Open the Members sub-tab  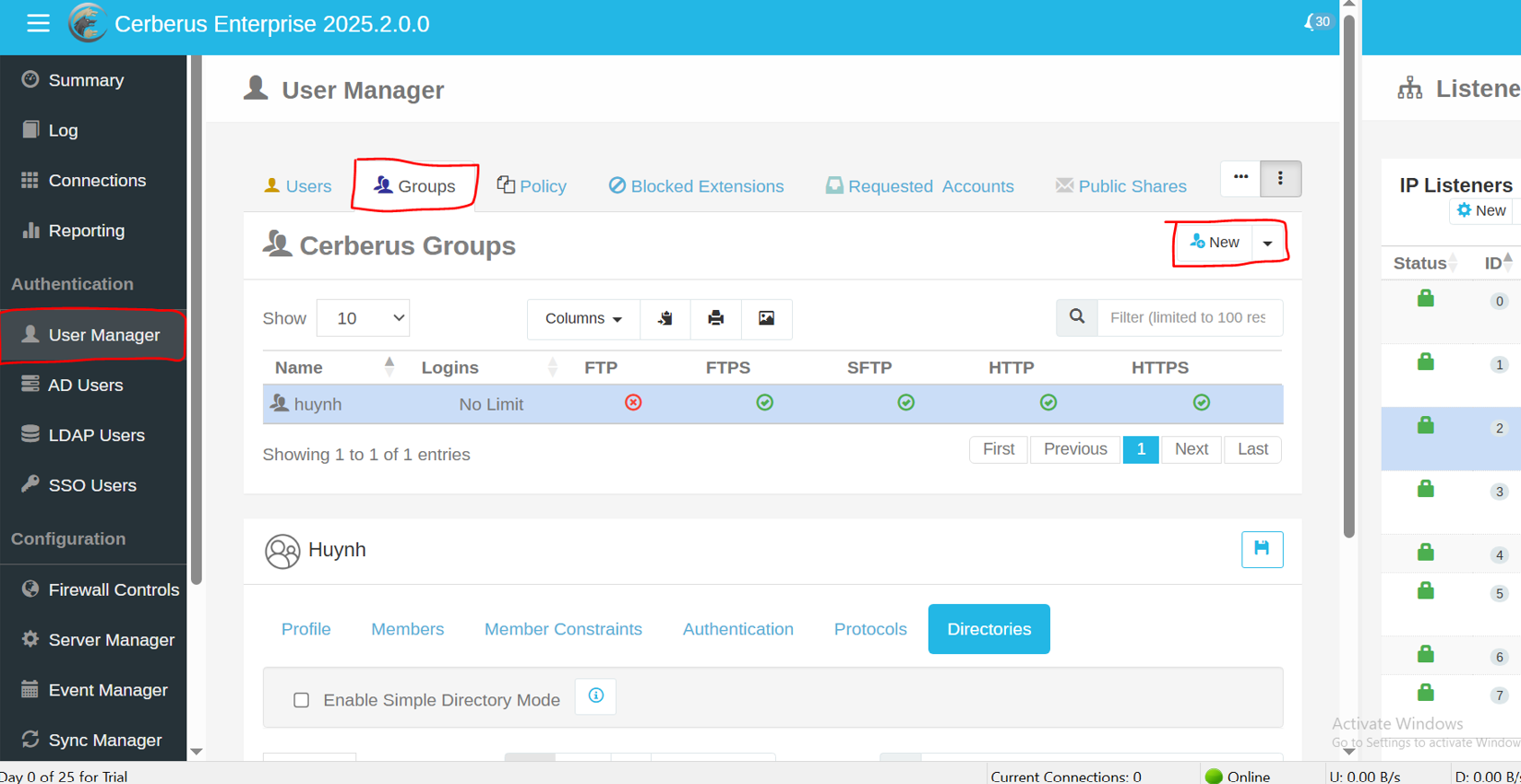click(407, 629)
